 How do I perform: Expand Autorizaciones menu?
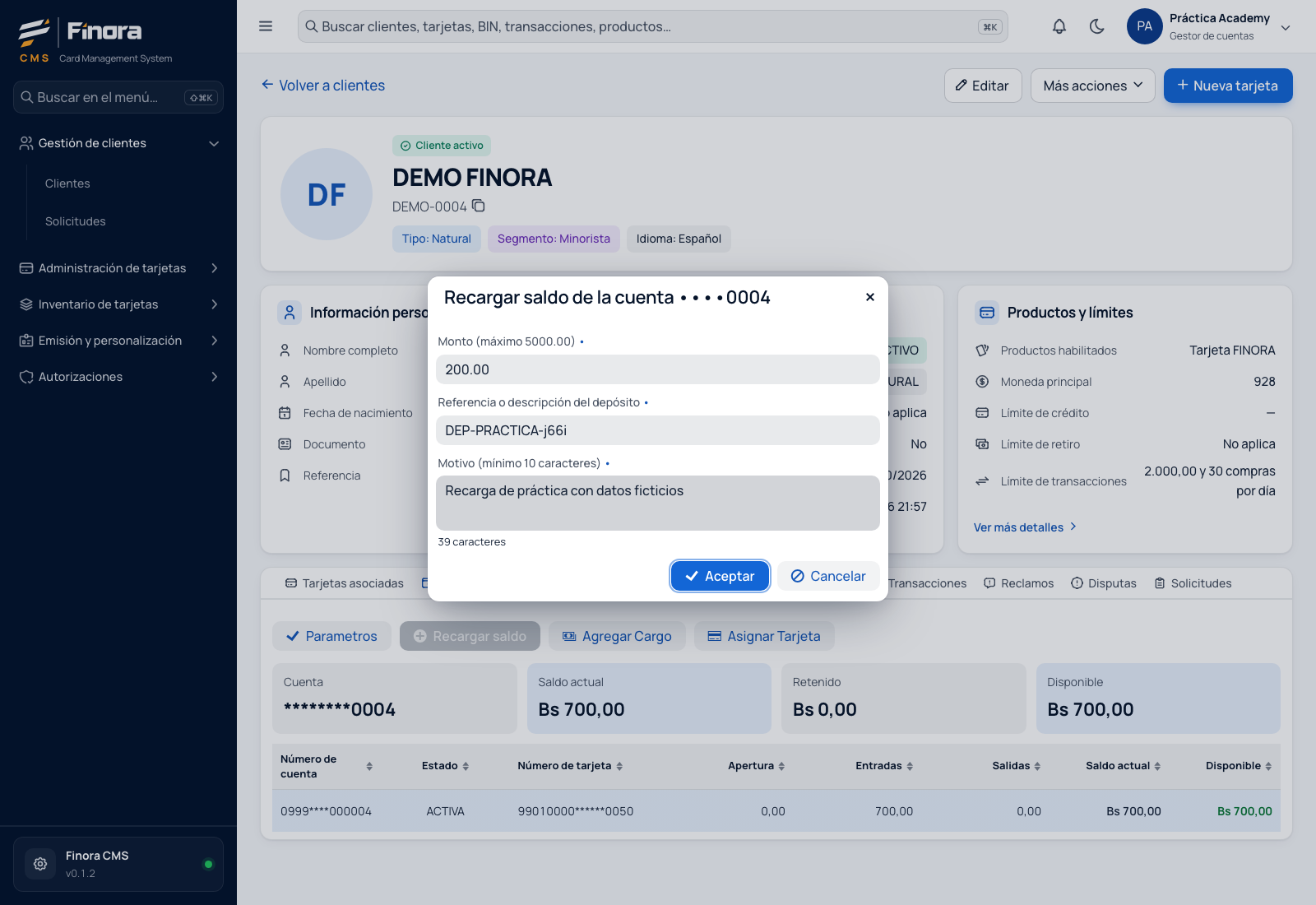point(118,377)
